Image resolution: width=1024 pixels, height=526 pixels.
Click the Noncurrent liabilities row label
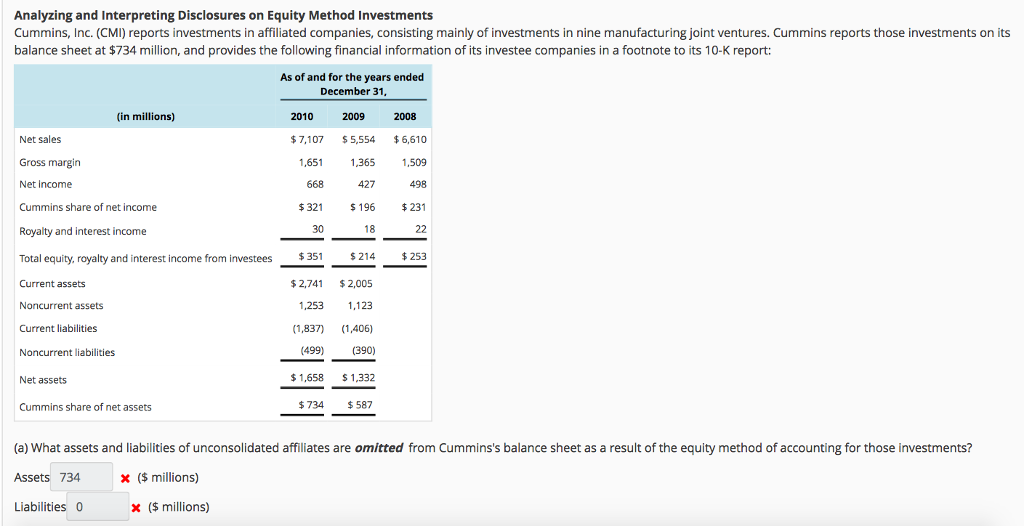pos(67,352)
